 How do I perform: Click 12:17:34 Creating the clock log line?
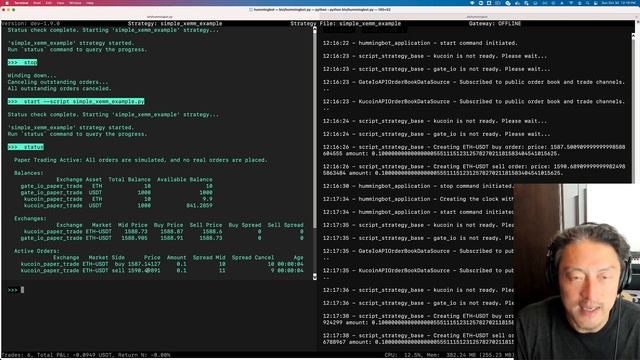[x=418, y=199]
